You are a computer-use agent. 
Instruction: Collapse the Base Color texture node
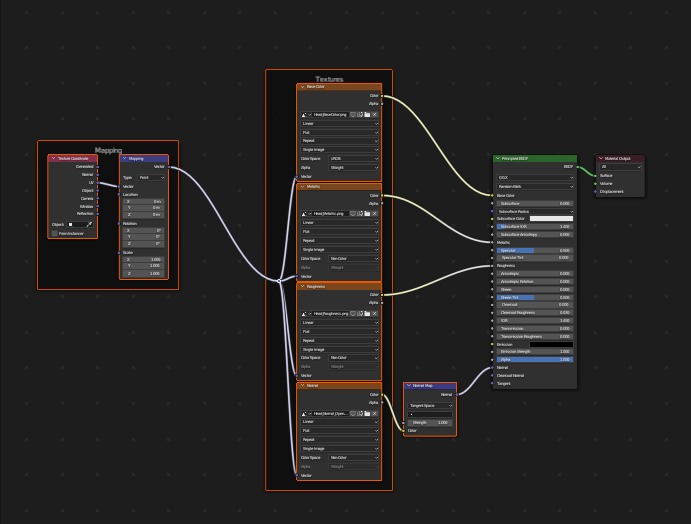click(x=302, y=87)
